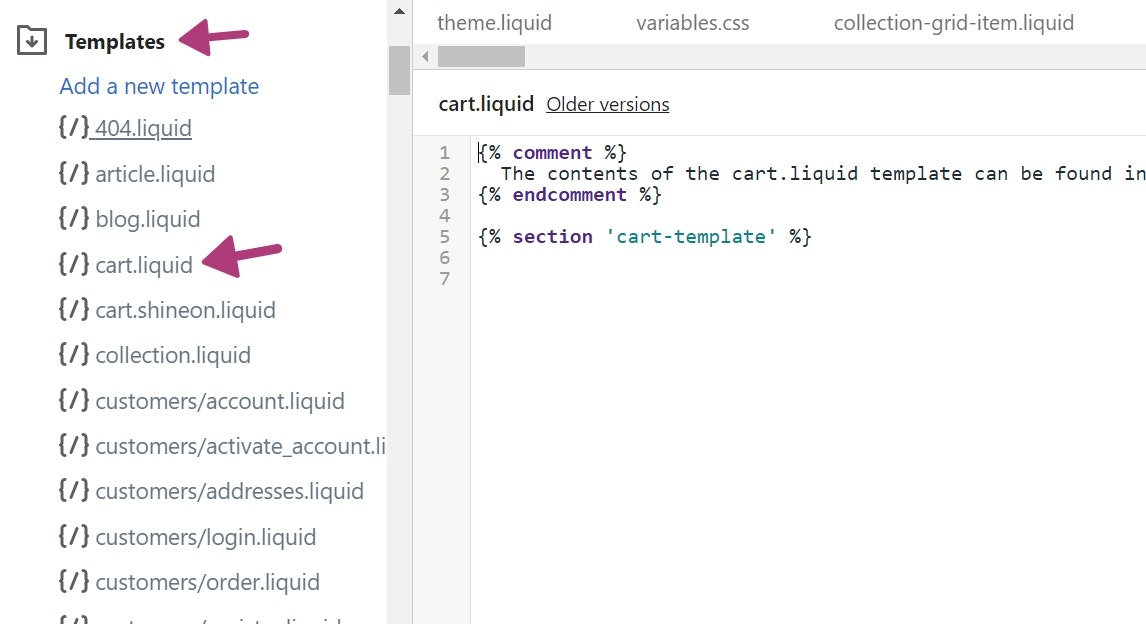Click the cart.liquid file title above editor
Viewport: 1146px width, 624px height.
point(486,104)
